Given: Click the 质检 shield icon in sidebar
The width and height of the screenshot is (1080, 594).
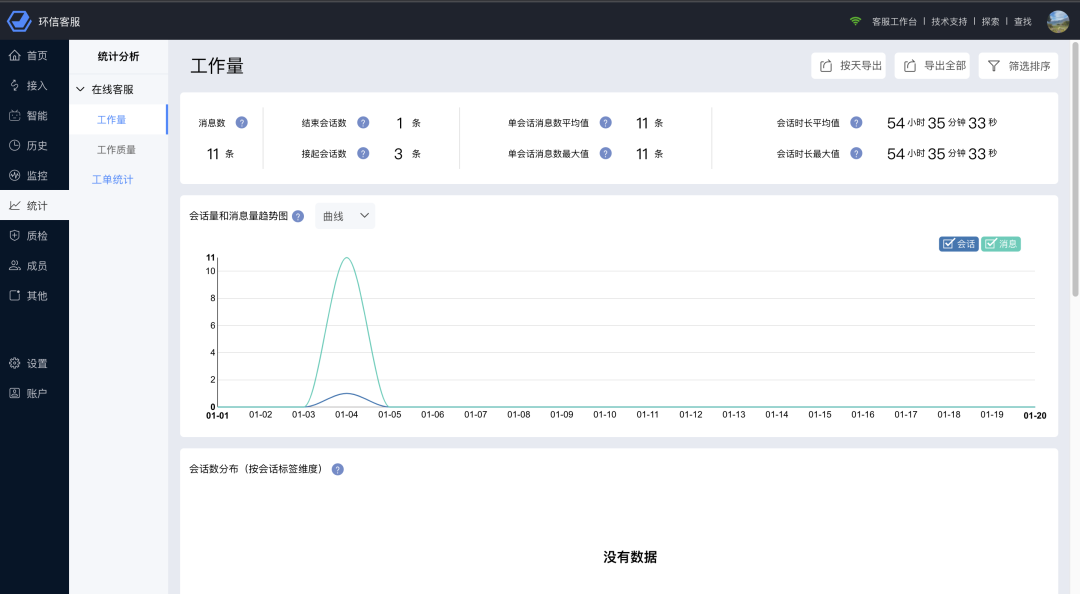Looking at the screenshot, I should [x=14, y=235].
